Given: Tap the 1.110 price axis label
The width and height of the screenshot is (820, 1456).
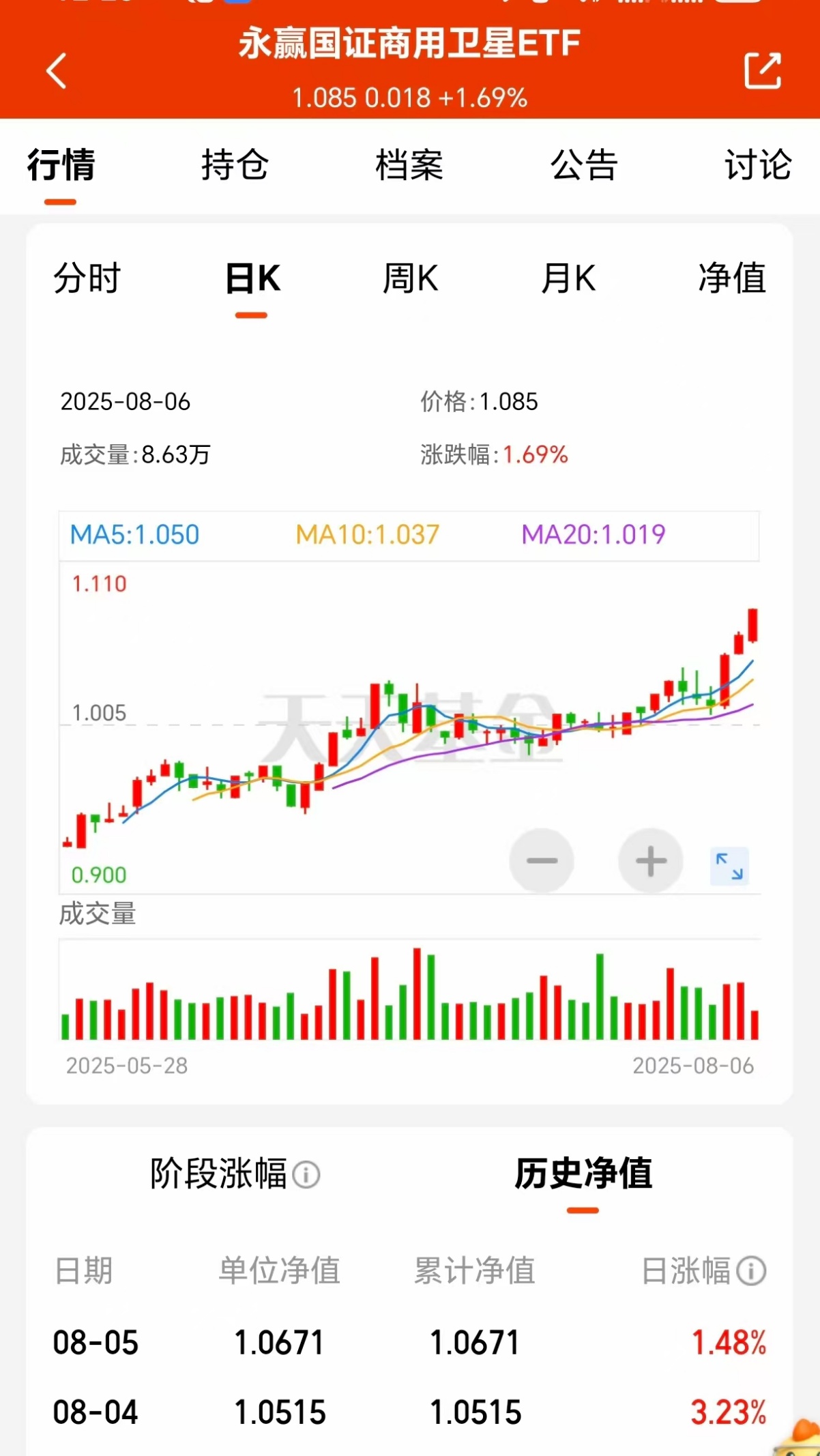Looking at the screenshot, I should point(99,584).
